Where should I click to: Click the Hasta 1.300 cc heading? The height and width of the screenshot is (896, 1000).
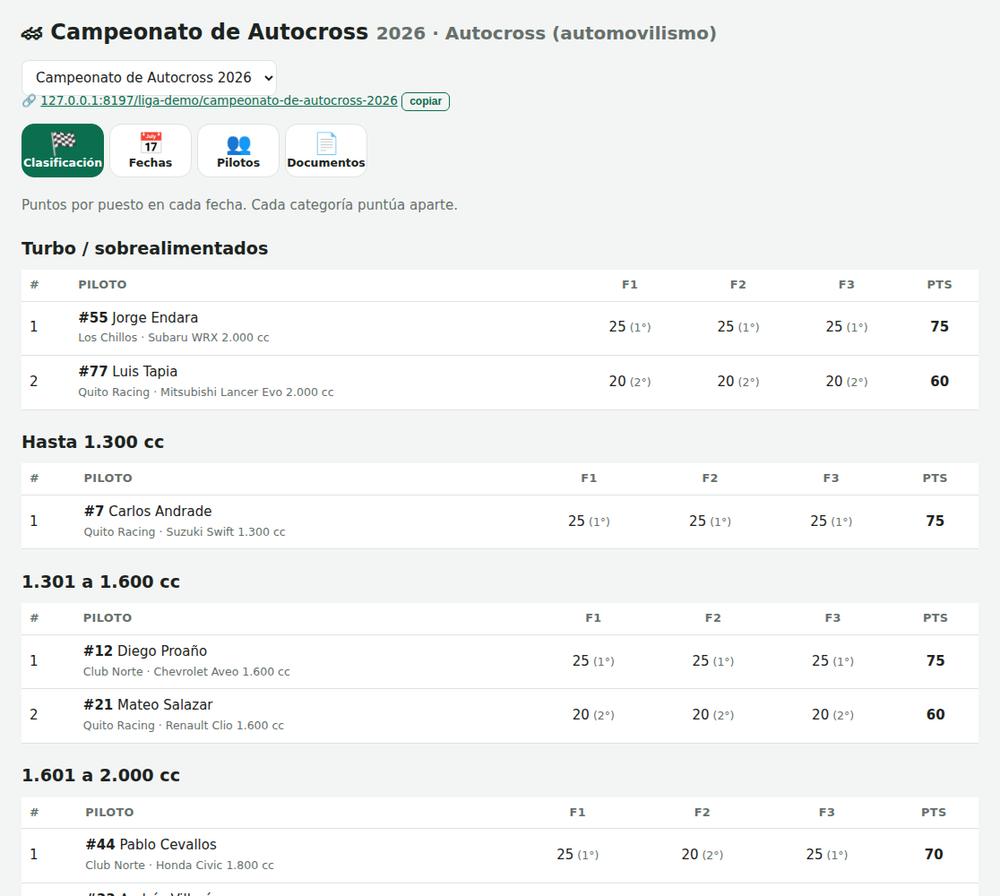click(93, 442)
